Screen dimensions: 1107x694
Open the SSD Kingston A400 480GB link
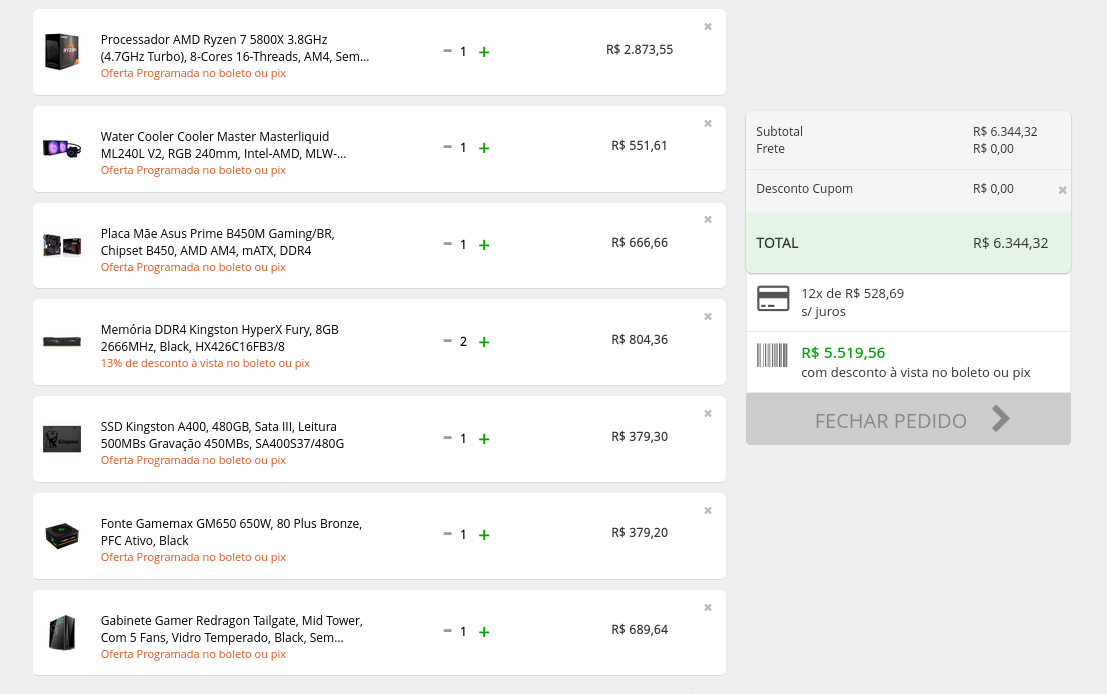click(222, 435)
